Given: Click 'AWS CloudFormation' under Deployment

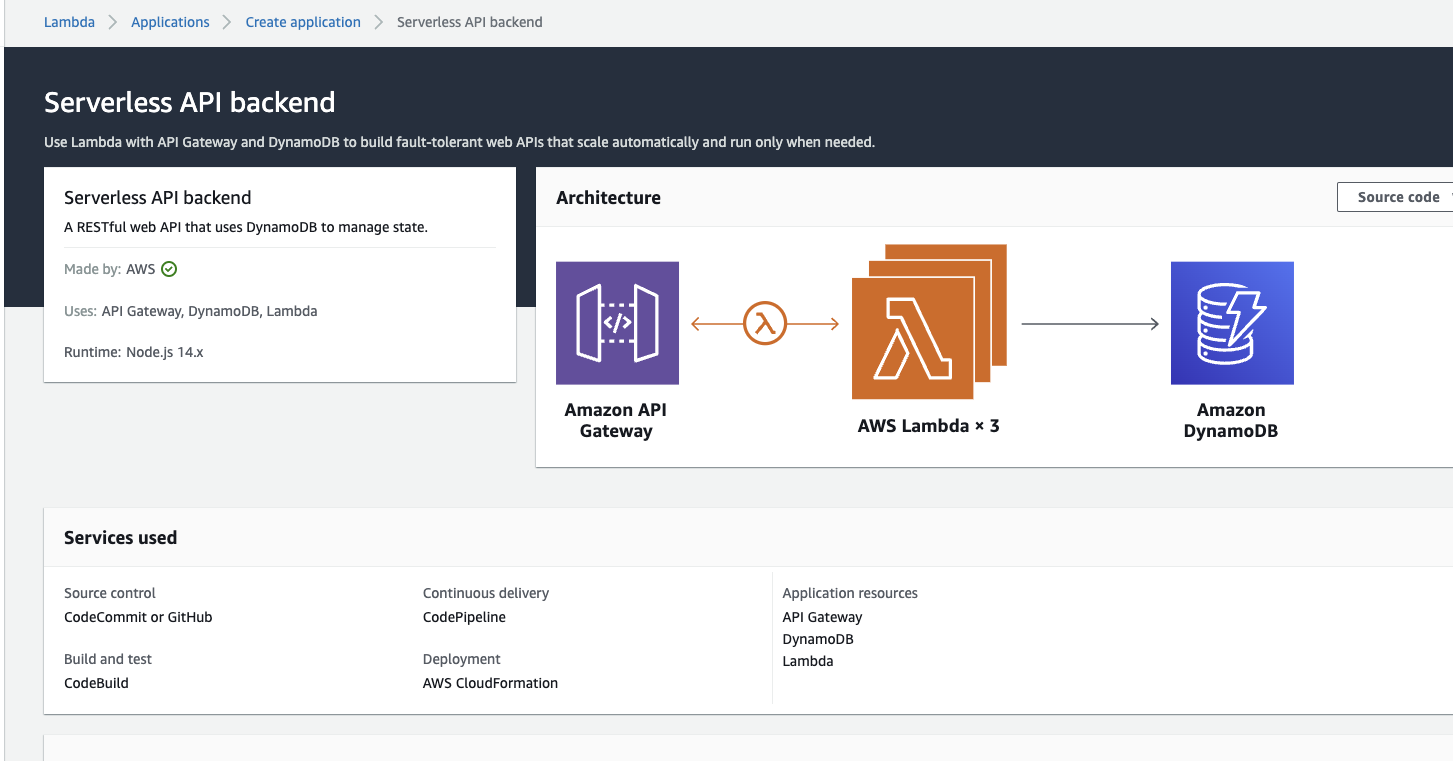Looking at the screenshot, I should pos(490,683).
